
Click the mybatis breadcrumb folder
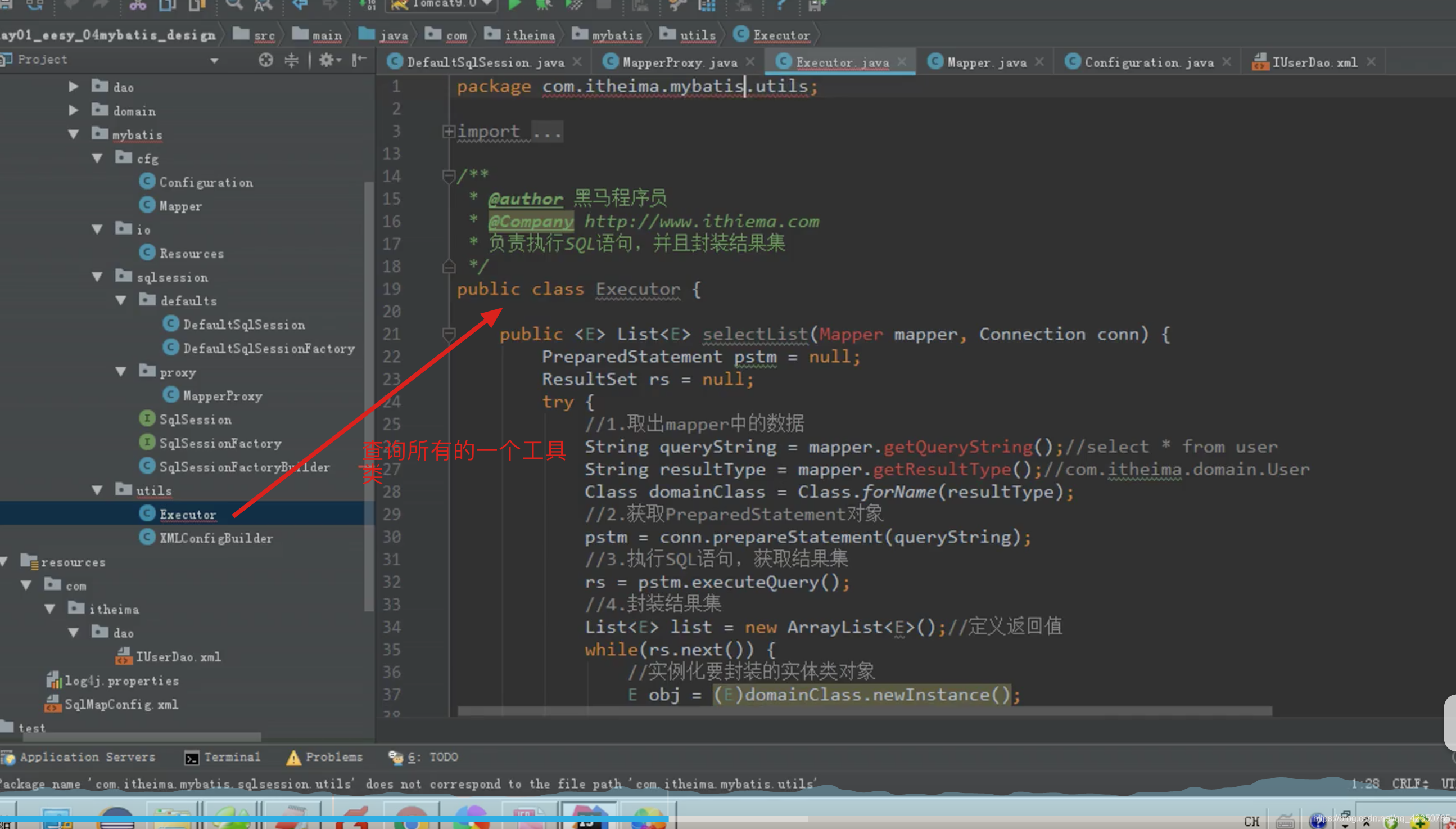607,35
